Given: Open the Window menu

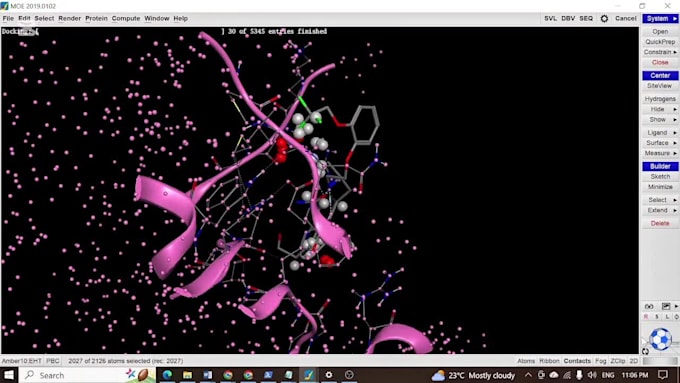Looking at the screenshot, I should [x=157, y=18].
